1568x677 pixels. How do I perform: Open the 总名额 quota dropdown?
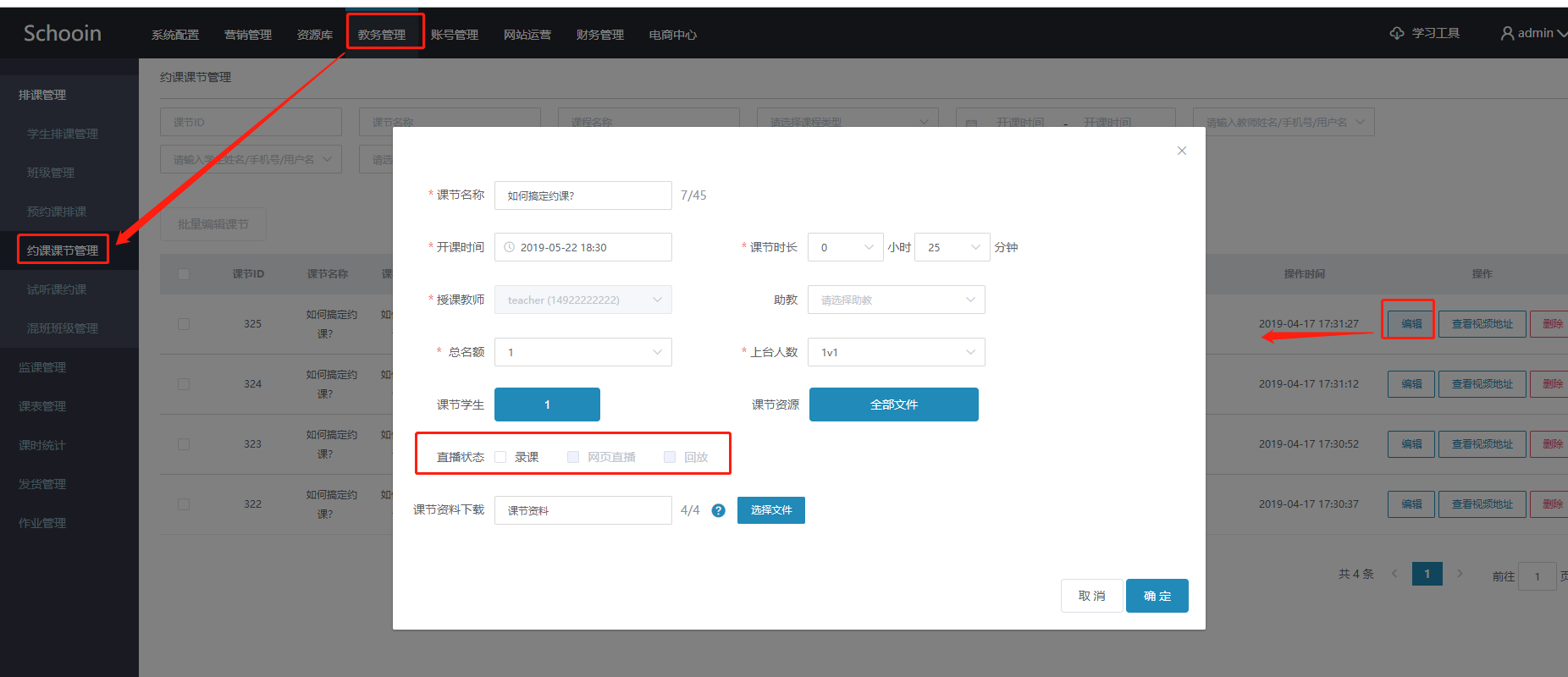point(583,352)
